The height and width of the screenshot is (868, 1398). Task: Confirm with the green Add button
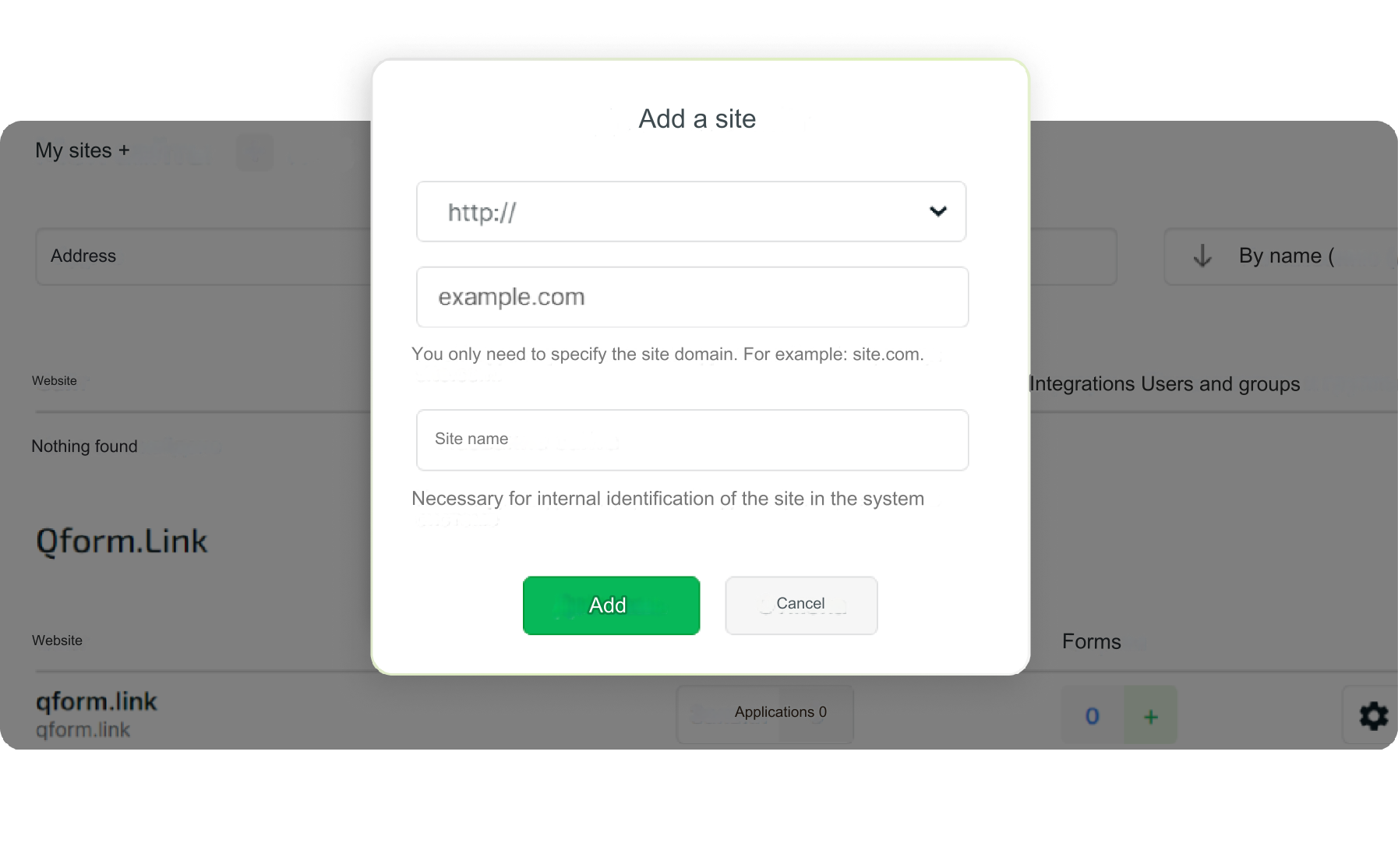611,605
